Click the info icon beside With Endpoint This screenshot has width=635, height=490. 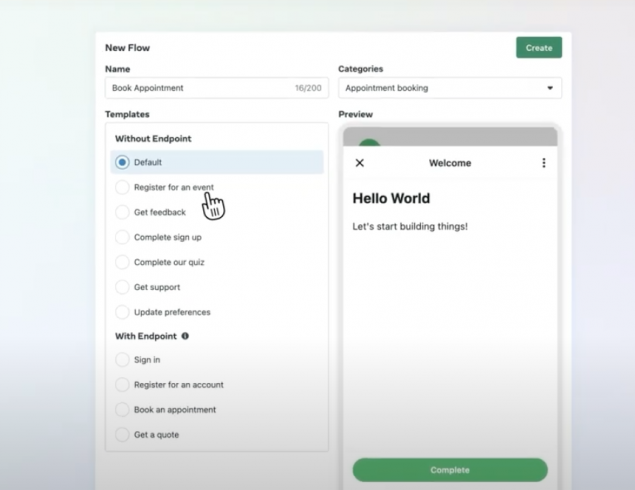click(185, 336)
